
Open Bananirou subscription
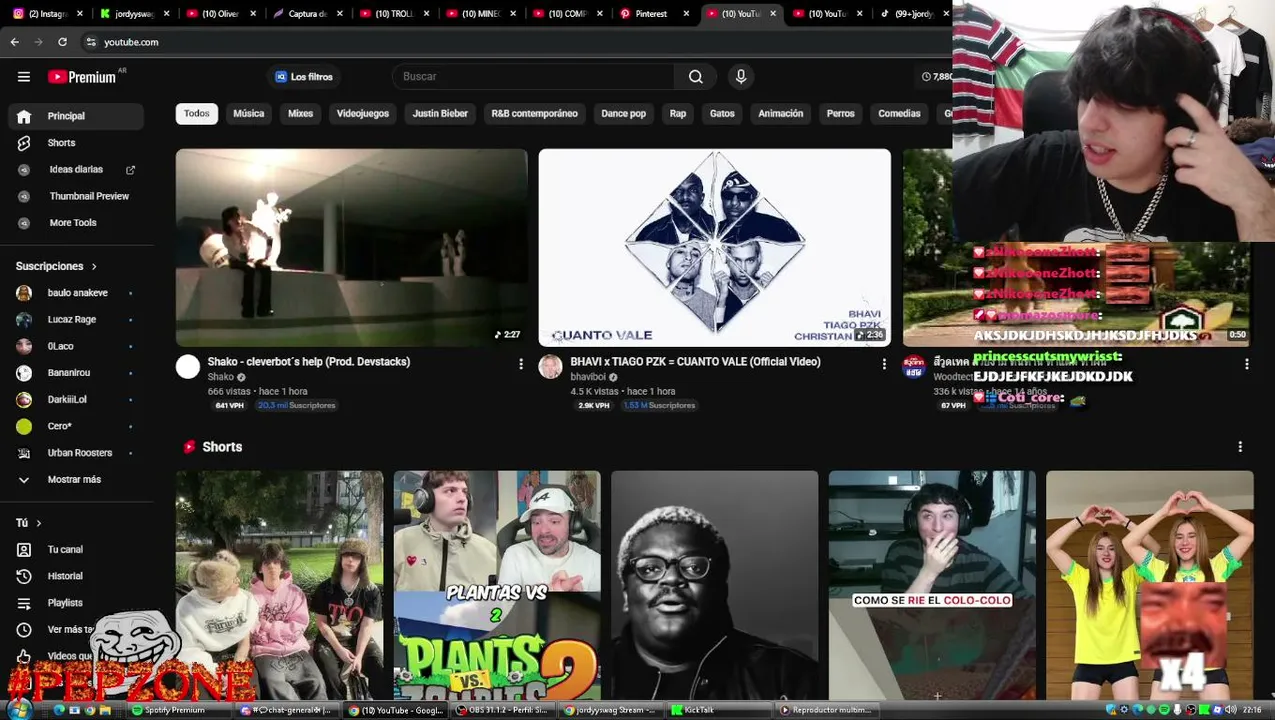[76, 373]
